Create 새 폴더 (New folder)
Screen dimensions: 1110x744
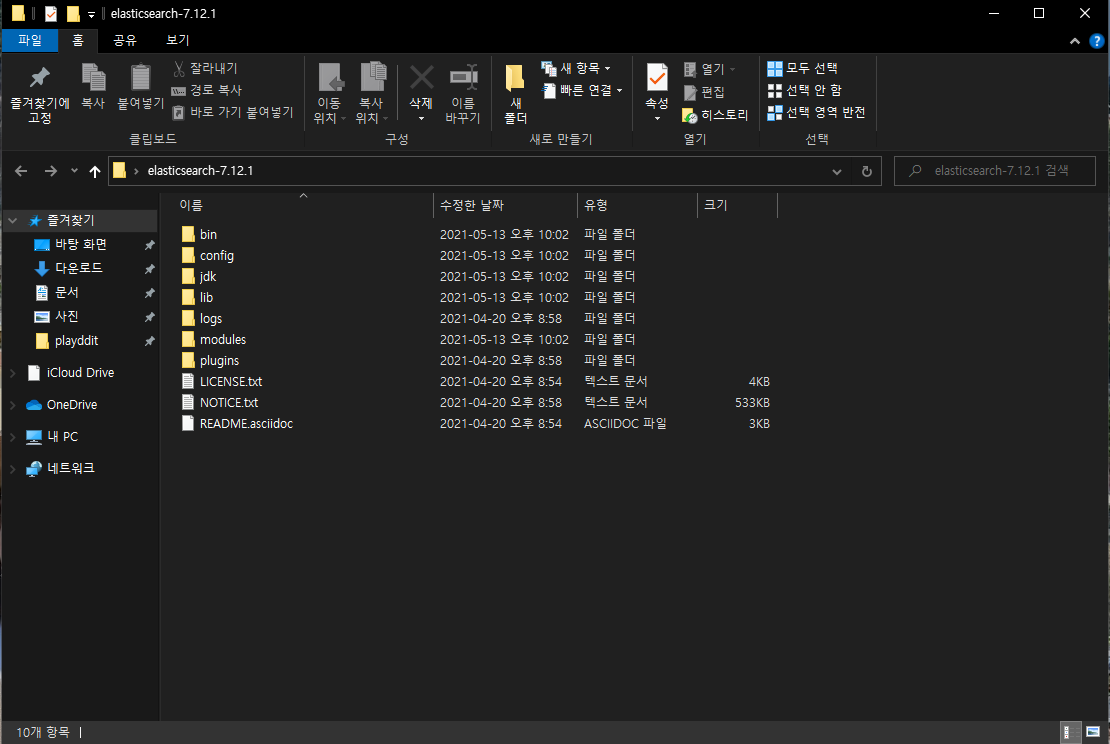pyautogui.click(x=515, y=93)
